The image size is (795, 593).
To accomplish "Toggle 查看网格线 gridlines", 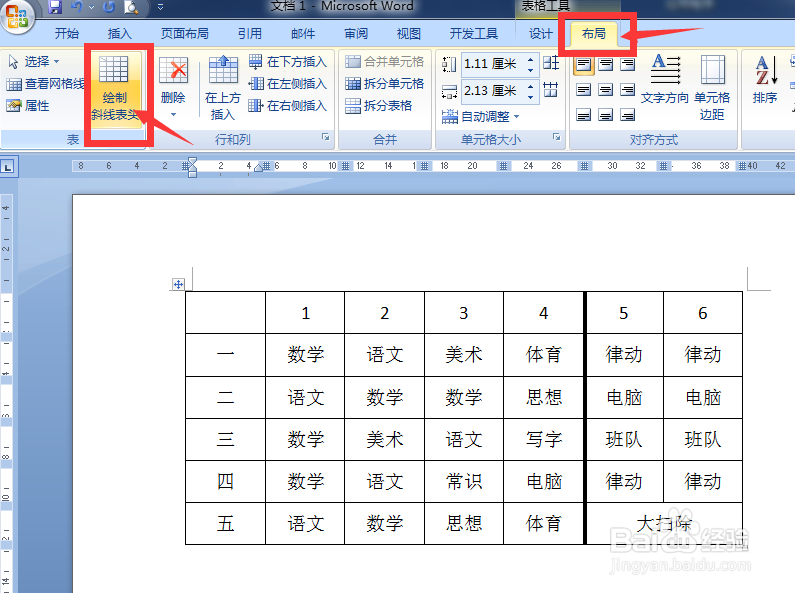I will pyautogui.click(x=46, y=84).
